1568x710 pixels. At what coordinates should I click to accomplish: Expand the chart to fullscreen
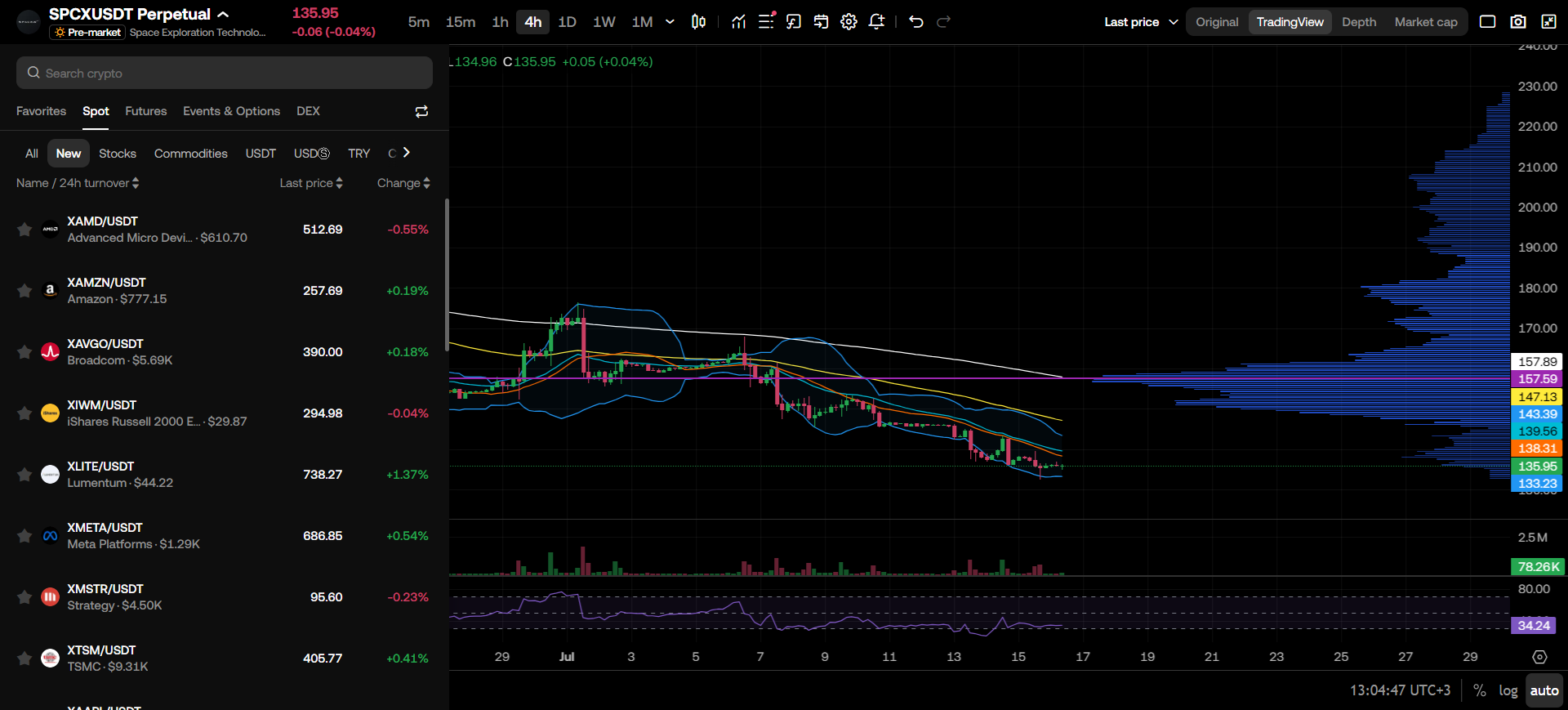click(x=1548, y=22)
